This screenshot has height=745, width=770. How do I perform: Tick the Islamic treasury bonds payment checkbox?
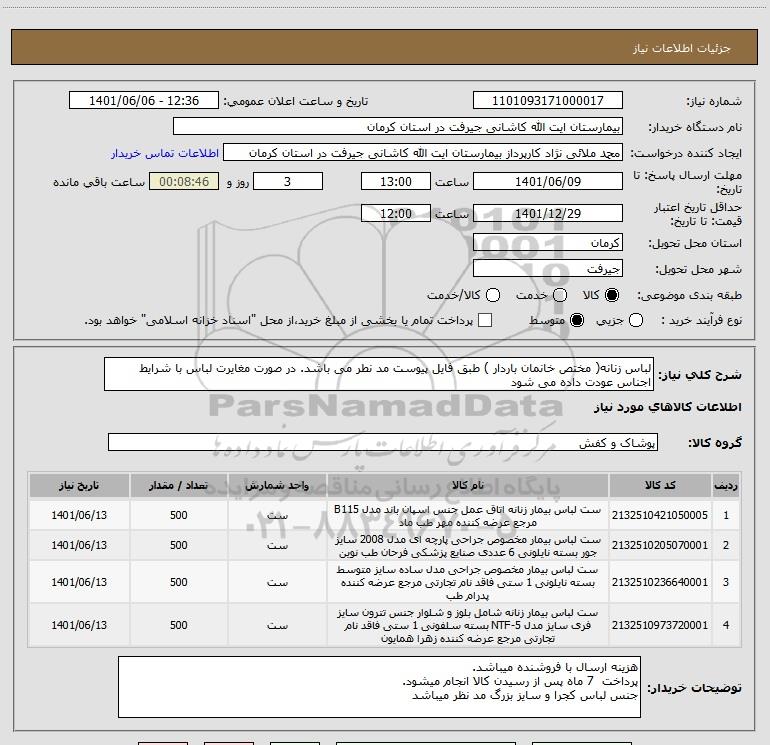[x=485, y=320]
